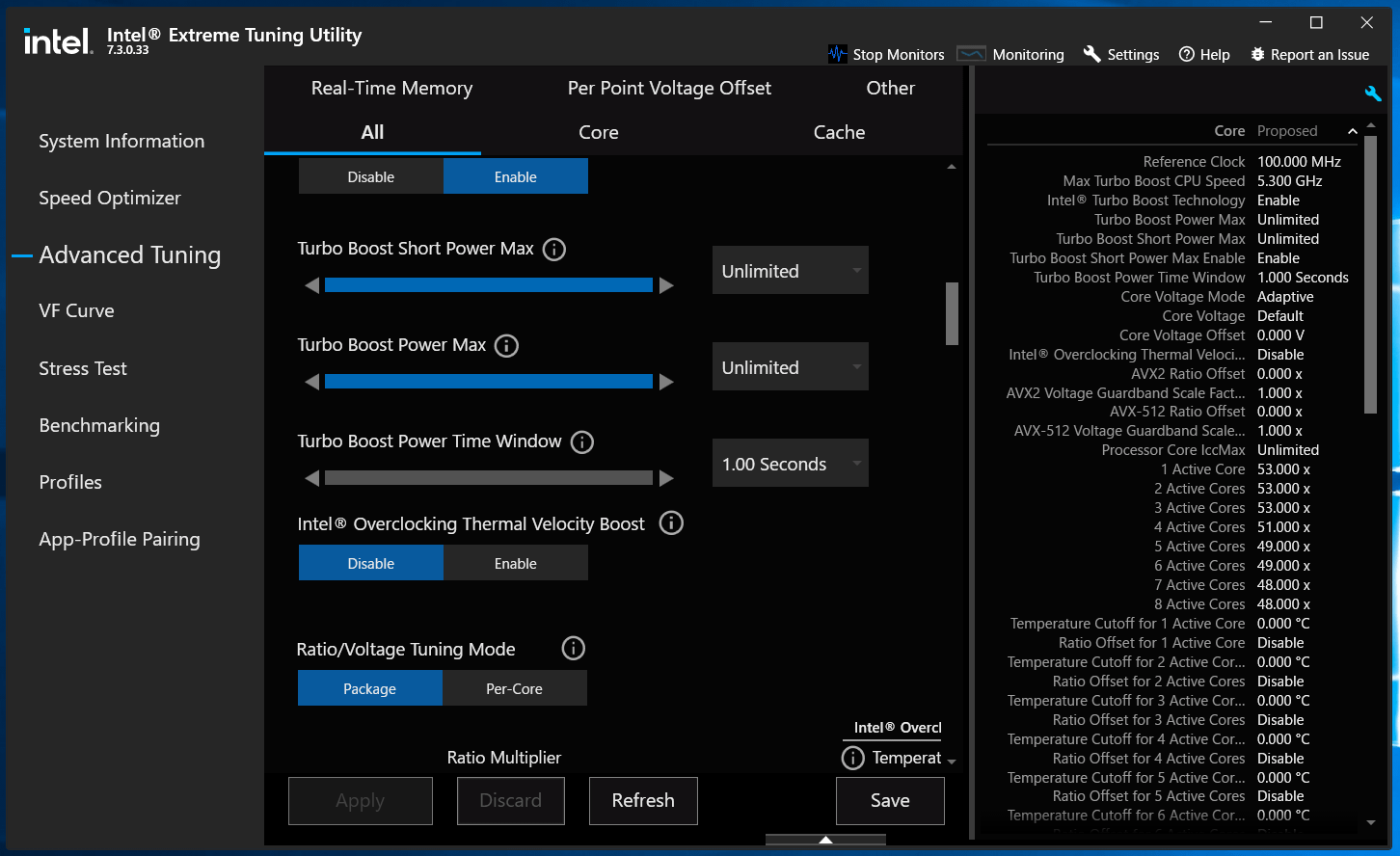This screenshot has width=1400, height=856.
Task: Click Turbo Boost Power Time Window slider track
Action: (x=489, y=478)
